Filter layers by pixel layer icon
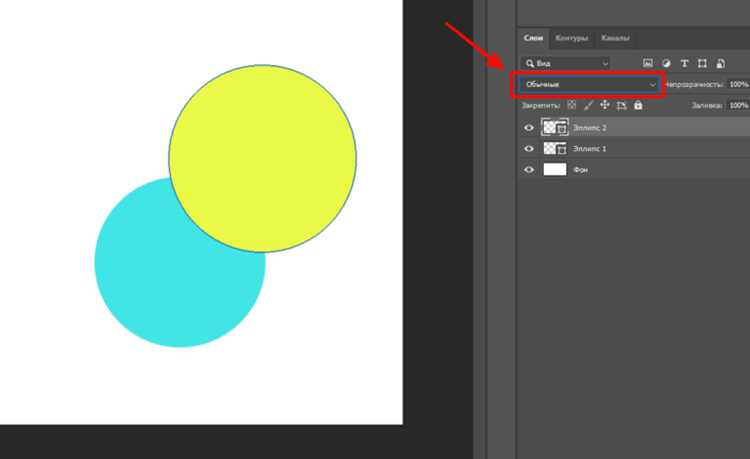 coord(648,63)
